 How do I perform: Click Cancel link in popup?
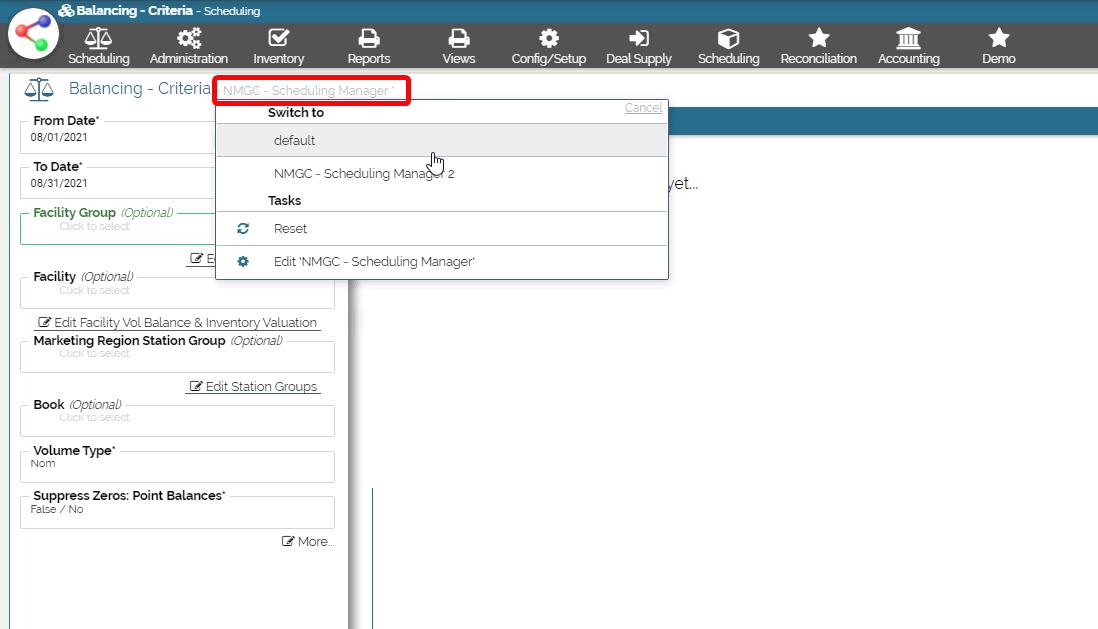pos(643,108)
